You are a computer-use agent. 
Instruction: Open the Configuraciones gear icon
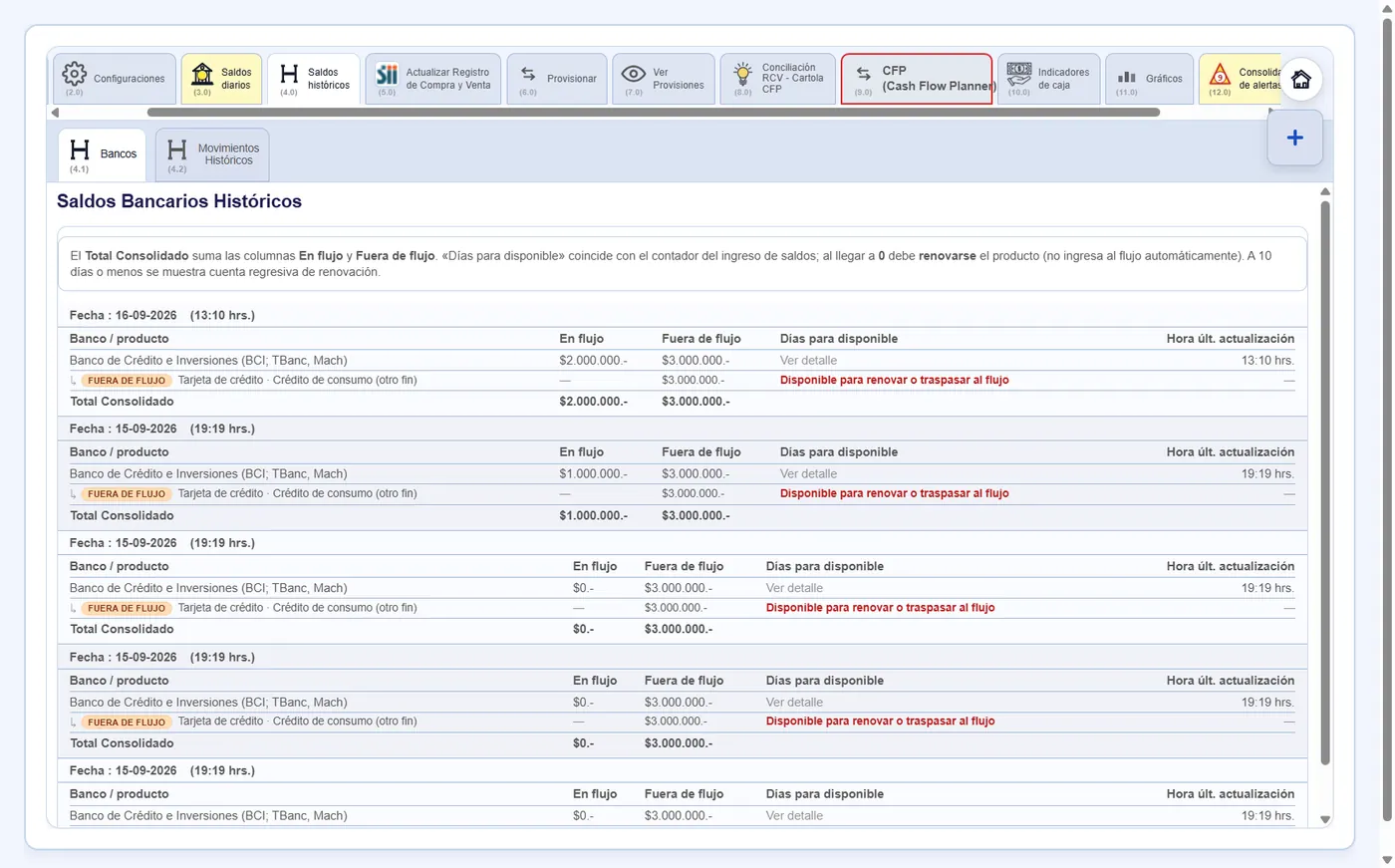pos(74,74)
